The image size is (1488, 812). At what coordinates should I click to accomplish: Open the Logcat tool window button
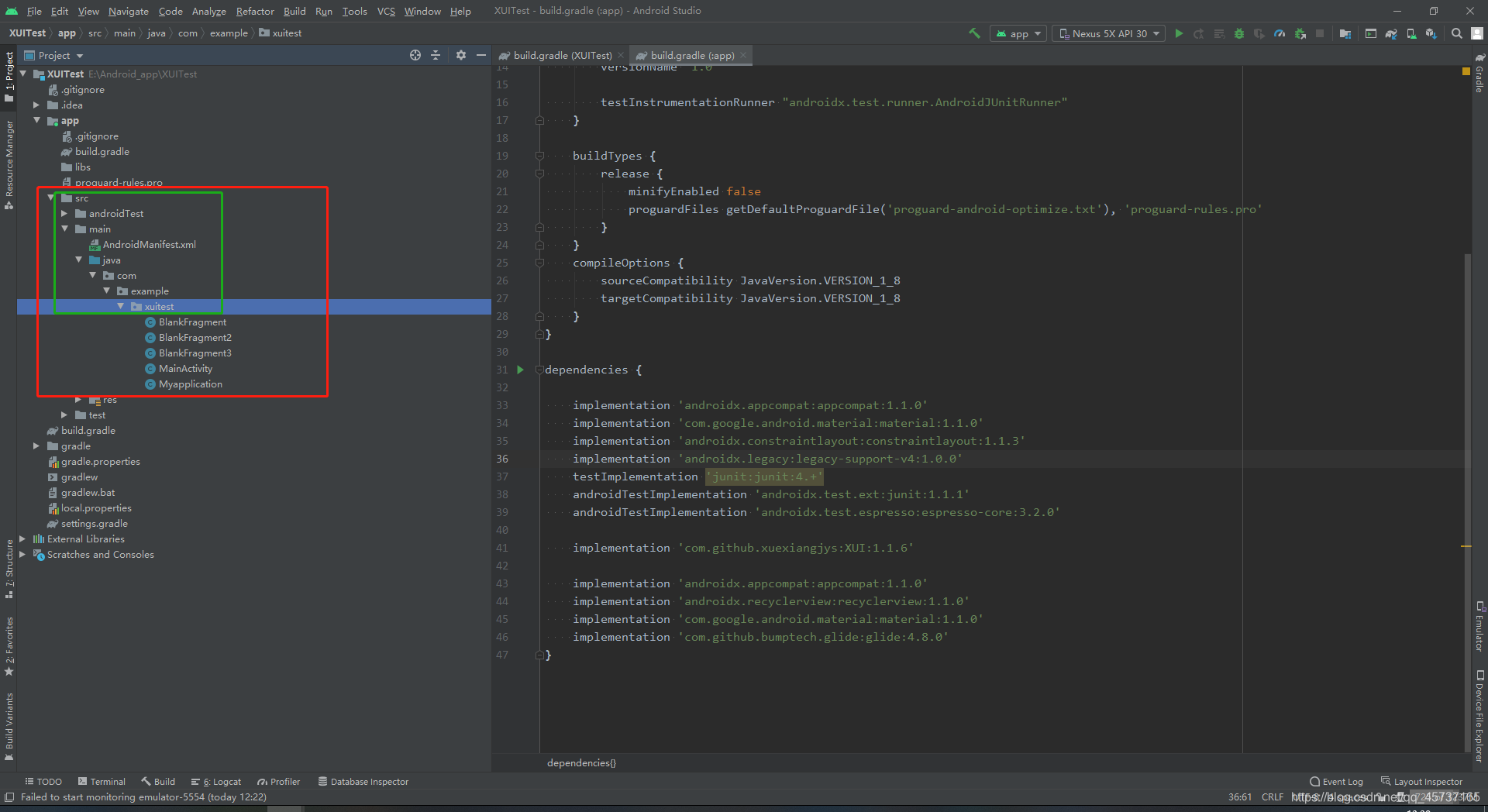click(x=216, y=782)
